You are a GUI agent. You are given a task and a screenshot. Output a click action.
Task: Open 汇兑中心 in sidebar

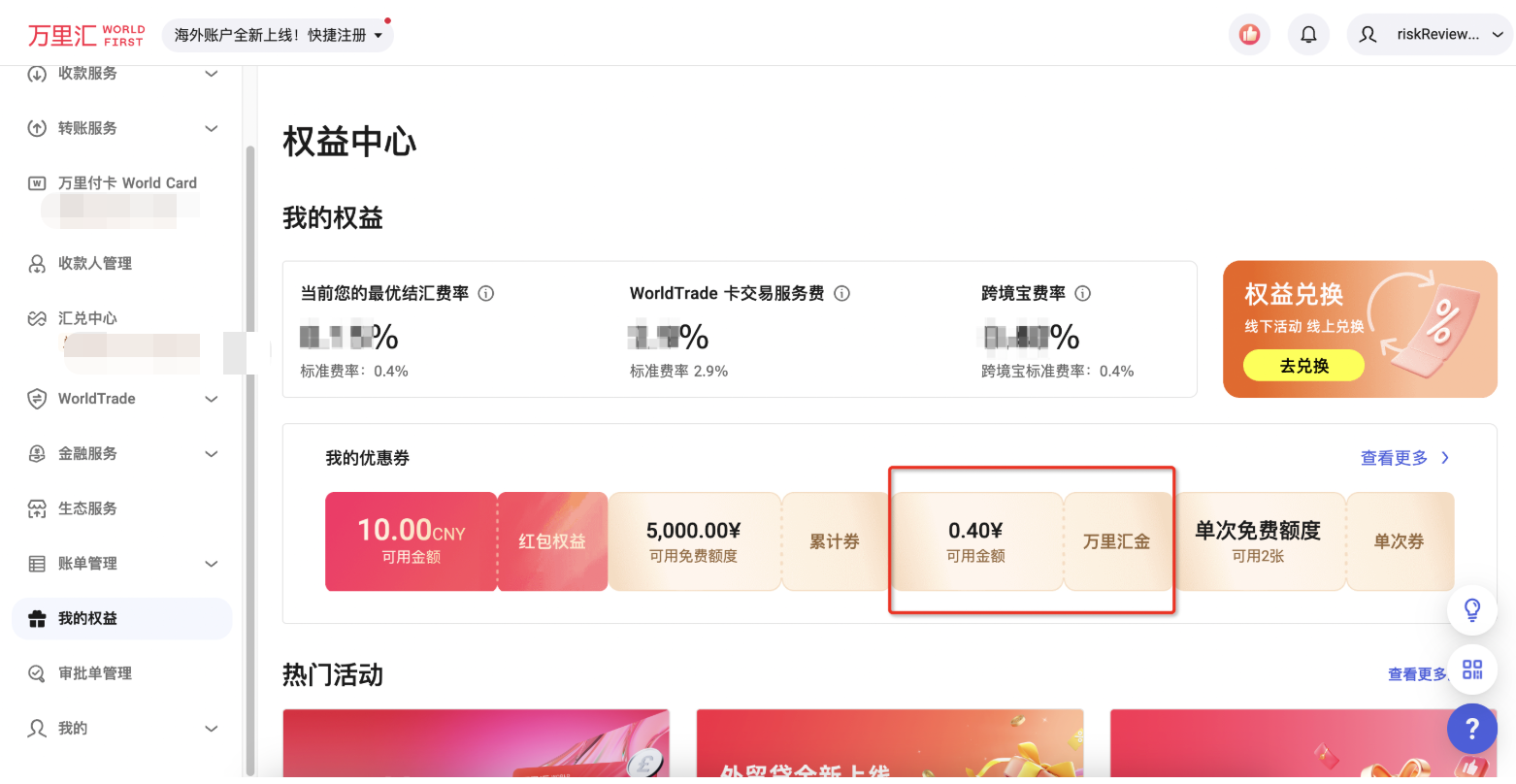pyautogui.click(x=121, y=318)
